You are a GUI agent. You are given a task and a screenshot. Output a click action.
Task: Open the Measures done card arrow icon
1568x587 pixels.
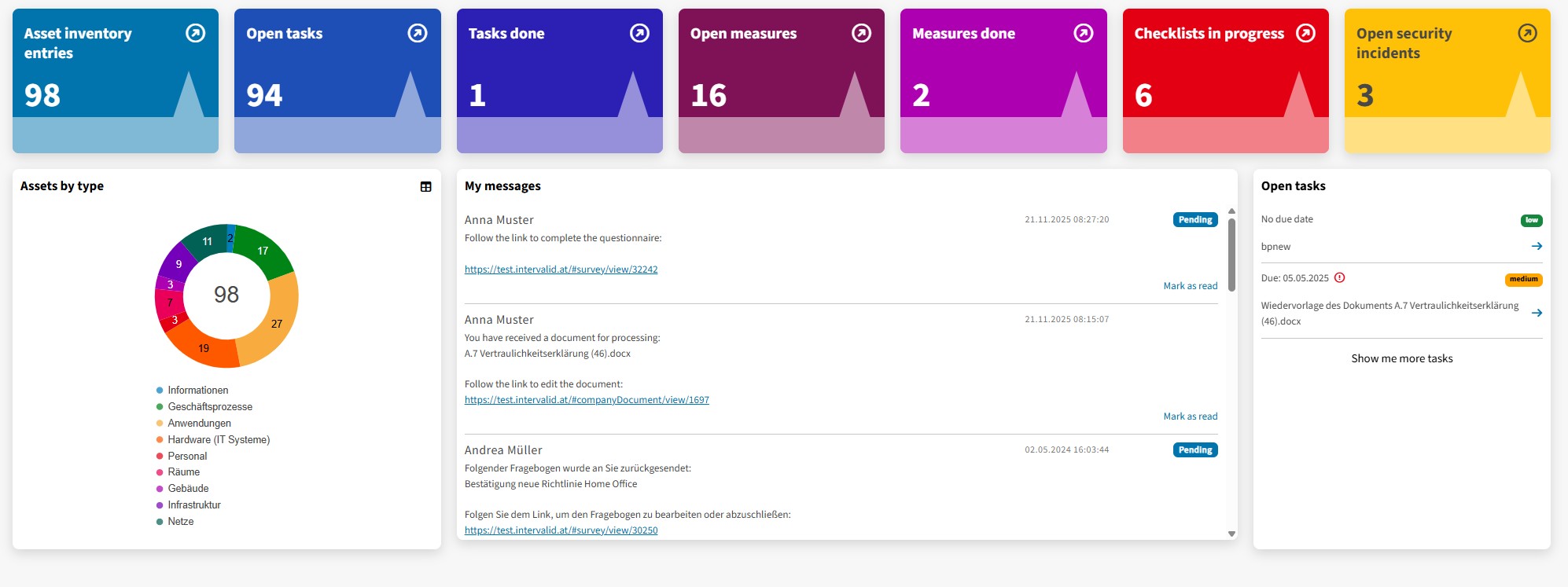coord(1084,33)
